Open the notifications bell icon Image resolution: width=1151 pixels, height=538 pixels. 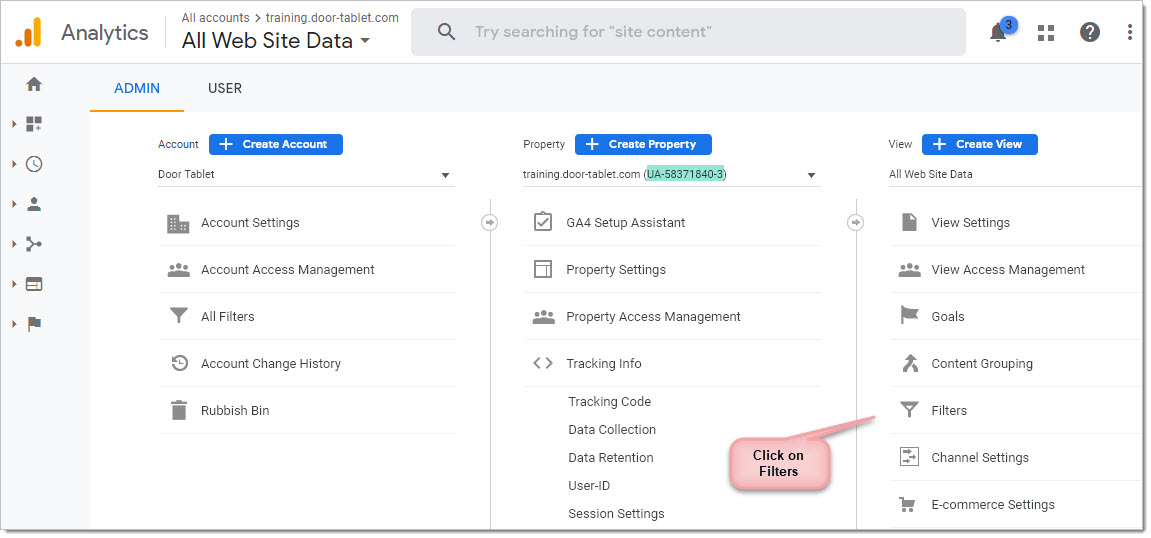point(998,32)
